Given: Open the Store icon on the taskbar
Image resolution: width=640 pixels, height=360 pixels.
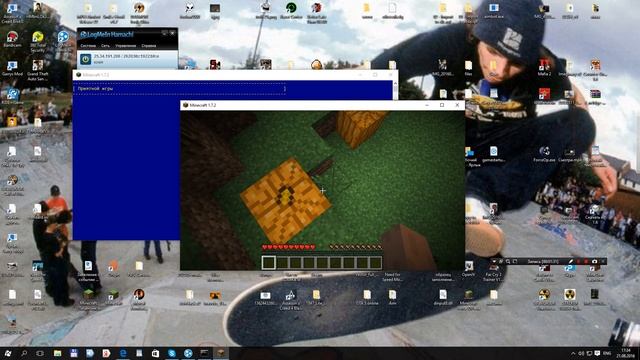Looking at the screenshot, I should 156,353.
